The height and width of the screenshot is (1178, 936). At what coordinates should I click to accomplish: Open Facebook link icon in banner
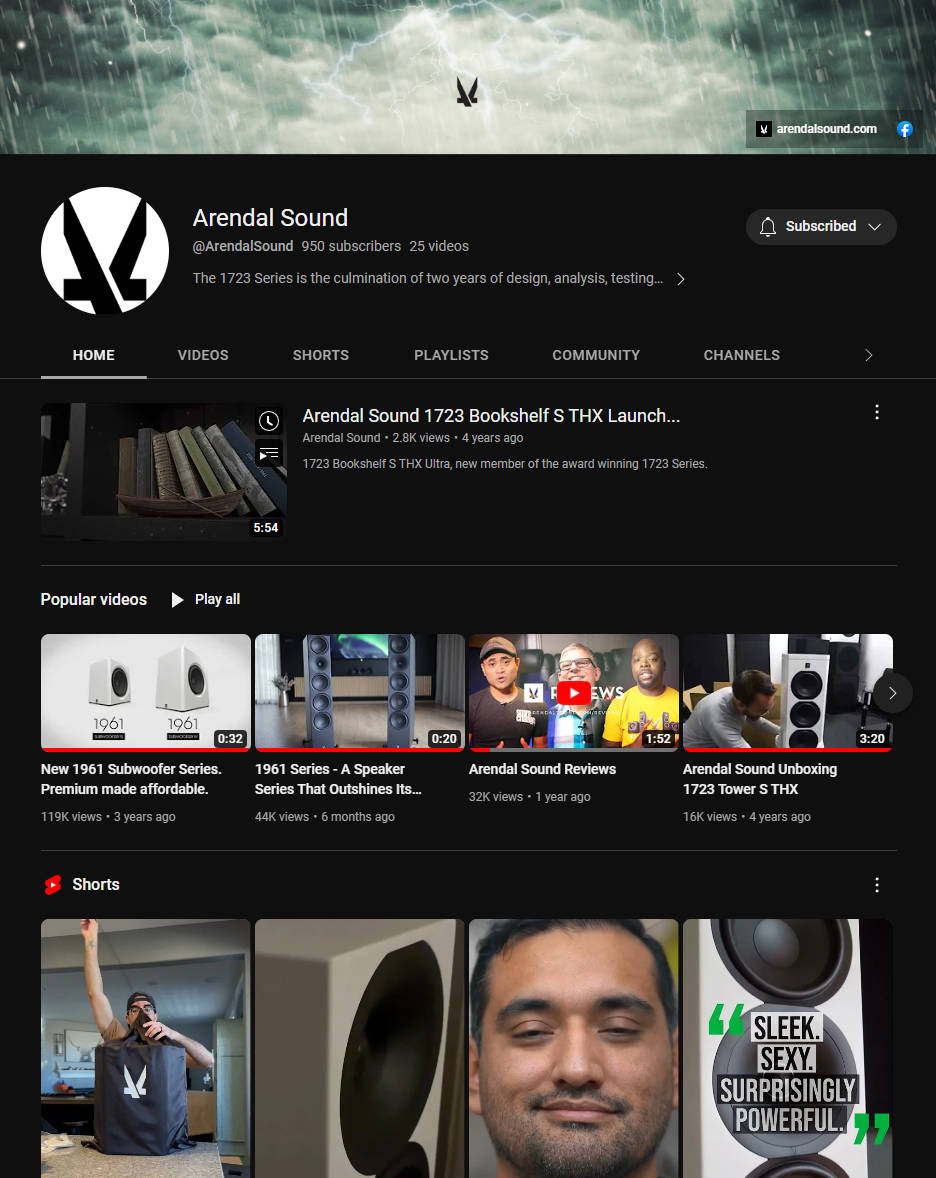(904, 129)
